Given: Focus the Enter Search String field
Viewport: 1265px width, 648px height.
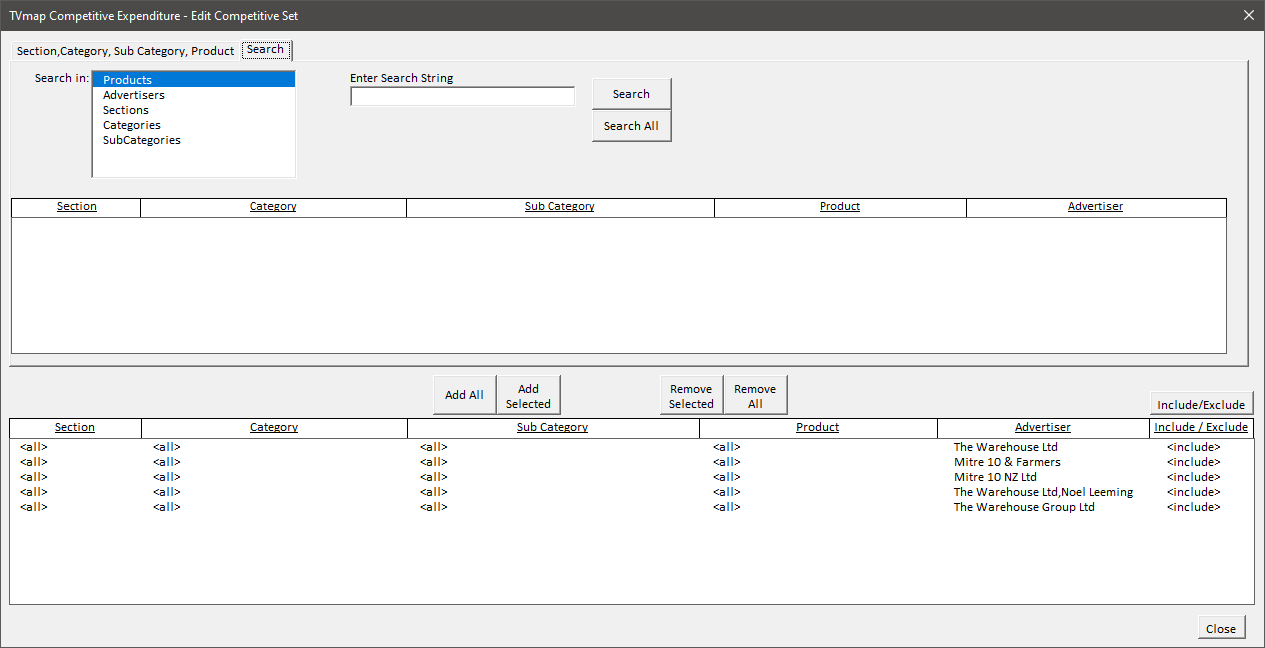Looking at the screenshot, I should (x=463, y=96).
